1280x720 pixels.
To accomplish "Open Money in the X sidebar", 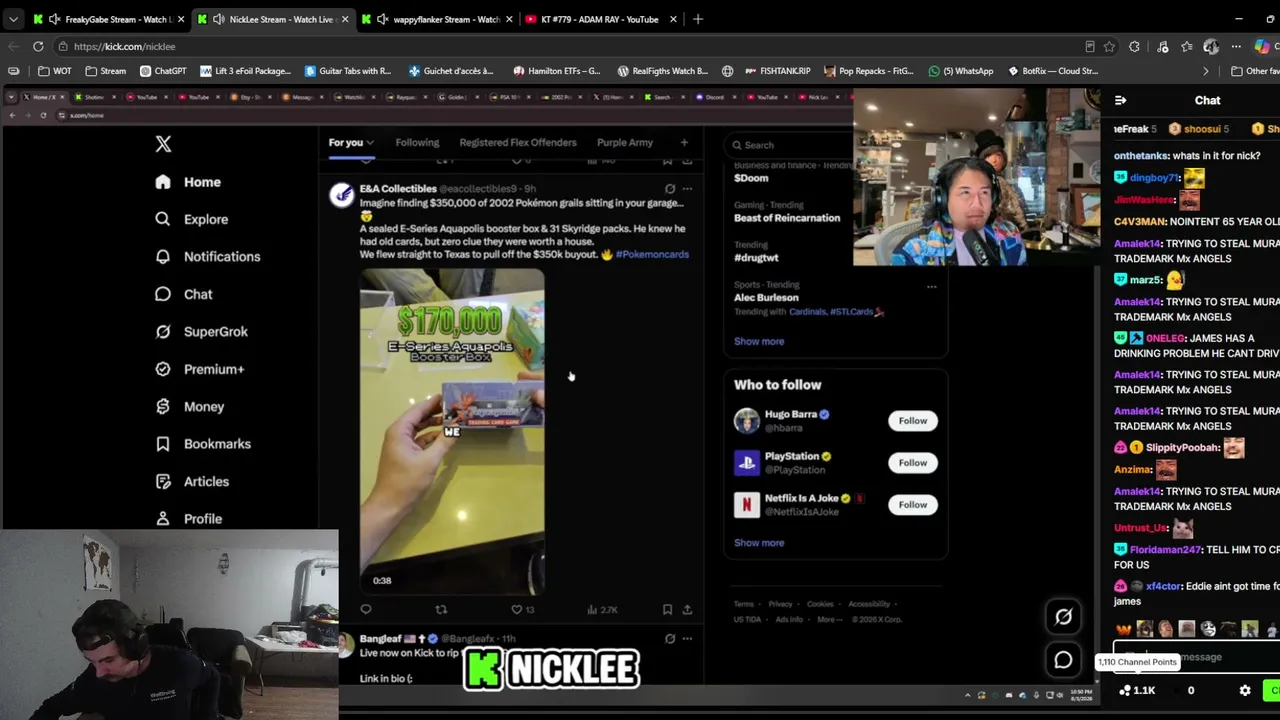I will point(189,407).
